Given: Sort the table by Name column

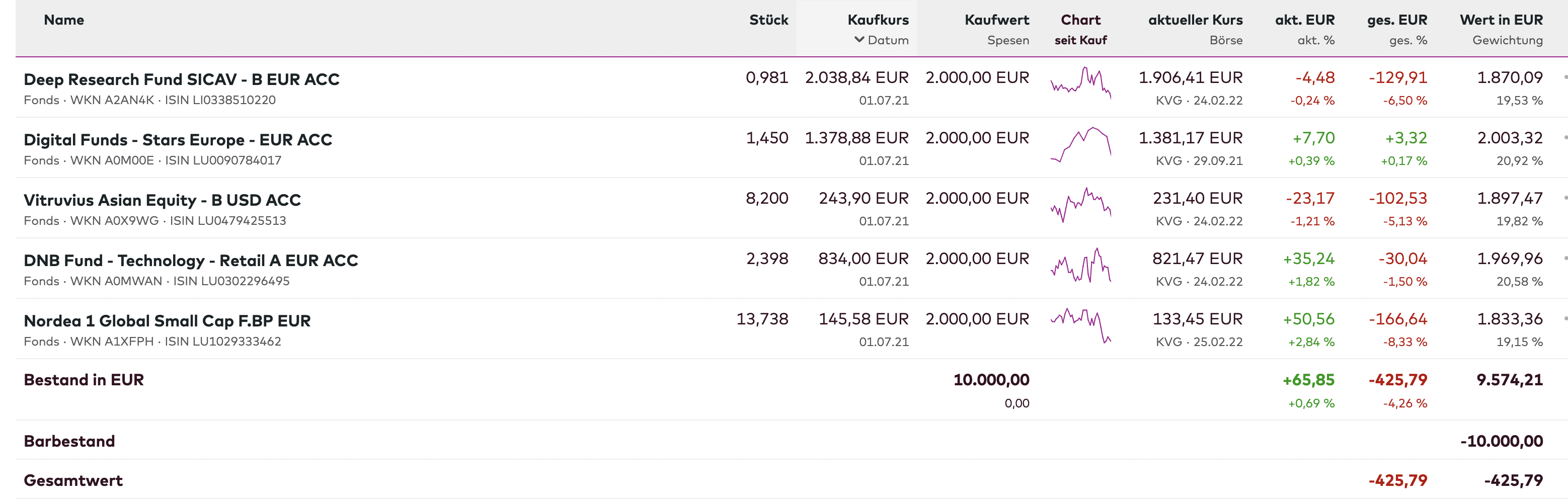Looking at the screenshot, I should (64, 20).
